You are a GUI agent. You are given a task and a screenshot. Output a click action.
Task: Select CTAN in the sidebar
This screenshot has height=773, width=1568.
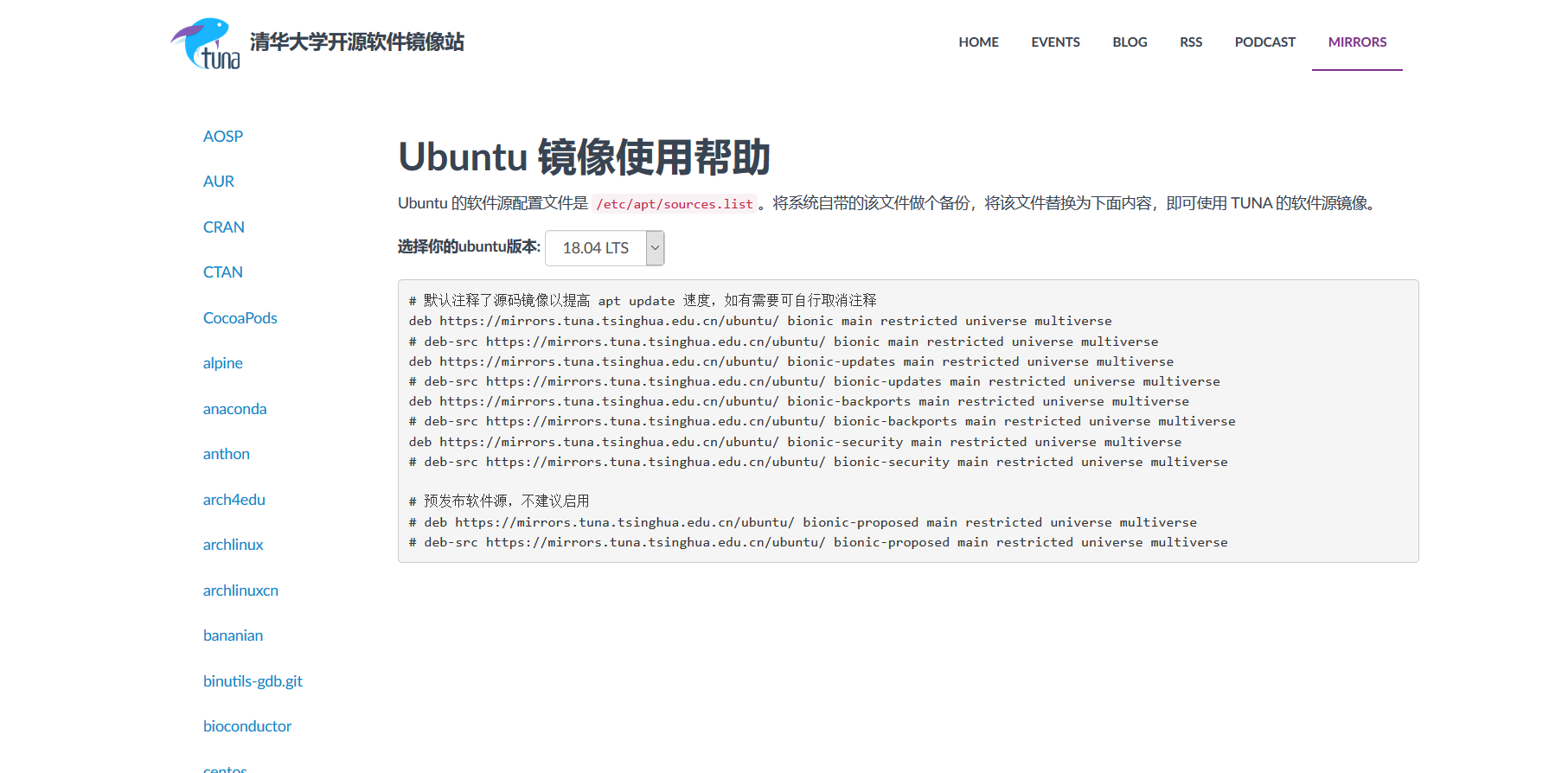223,272
